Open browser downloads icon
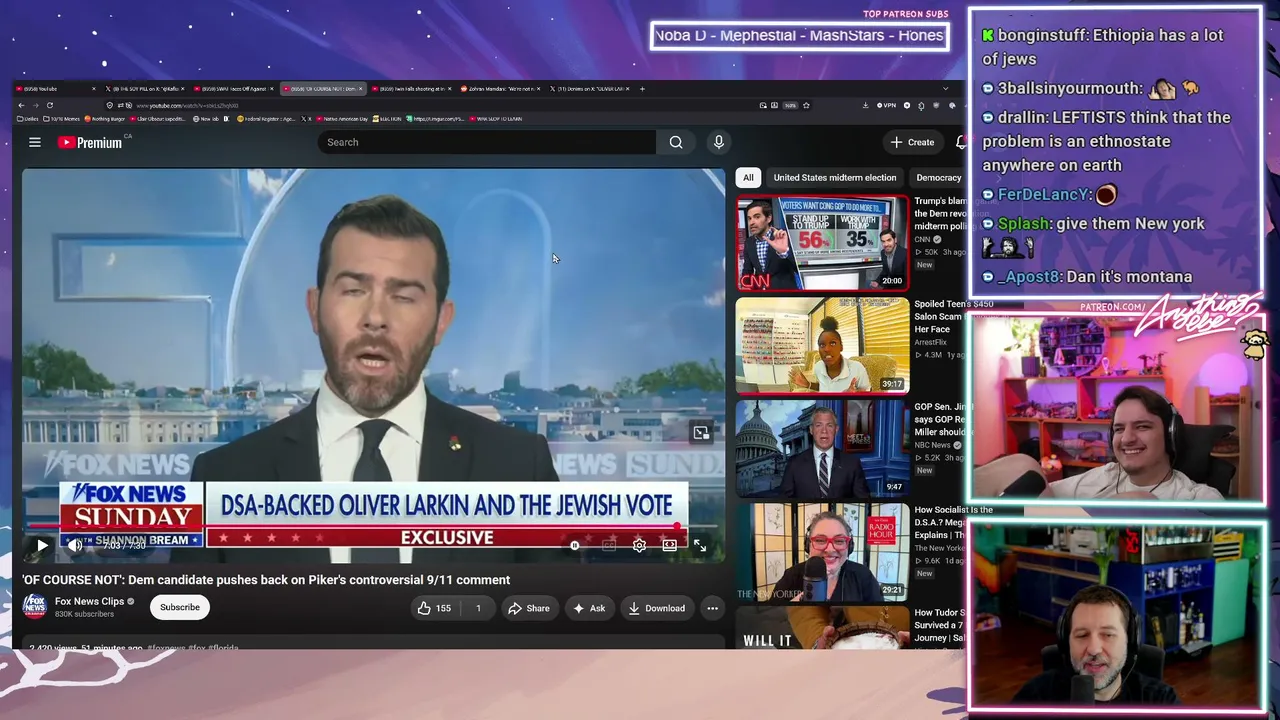The width and height of the screenshot is (1280, 720). point(866,105)
